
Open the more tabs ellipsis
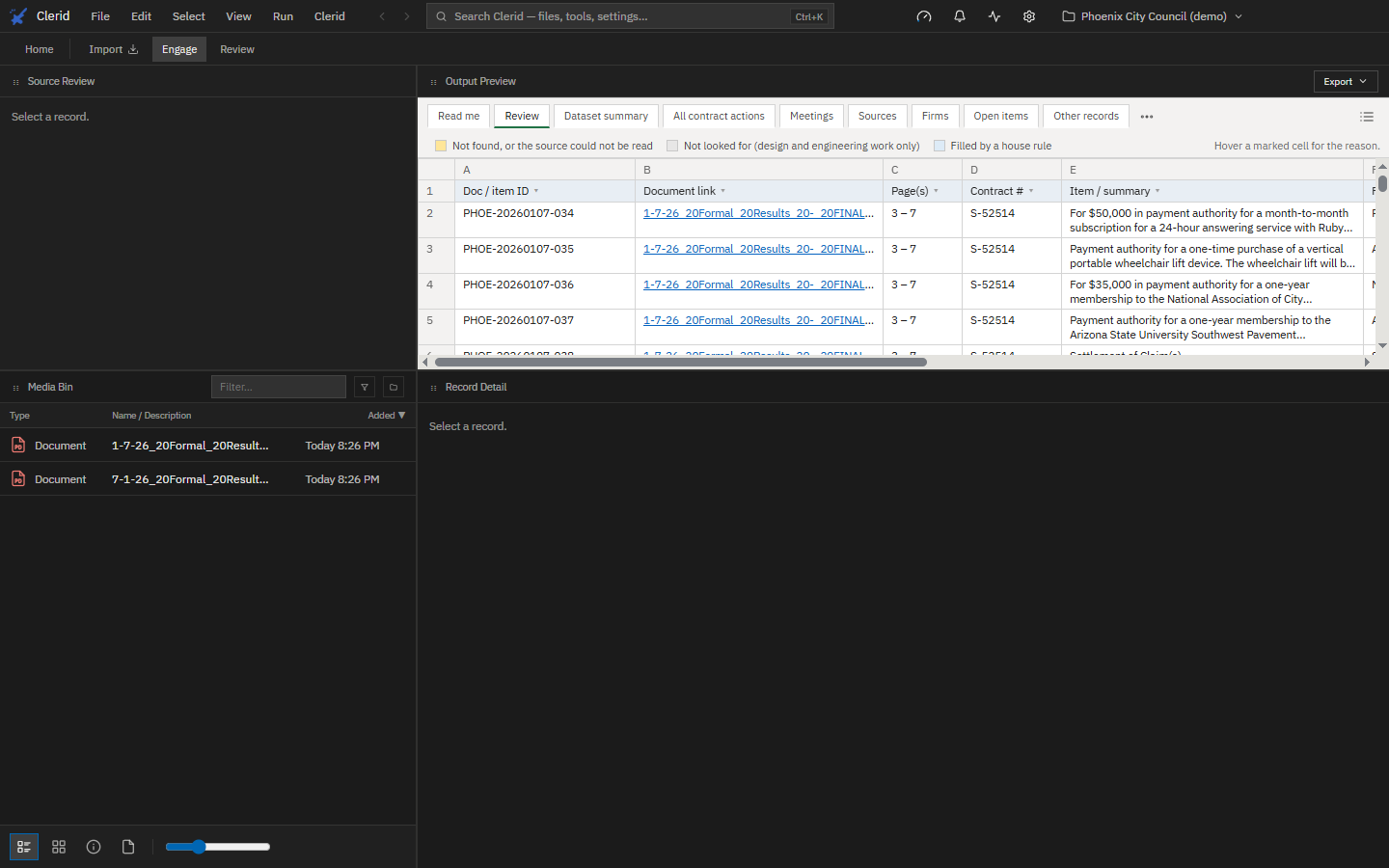[x=1147, y=117]
